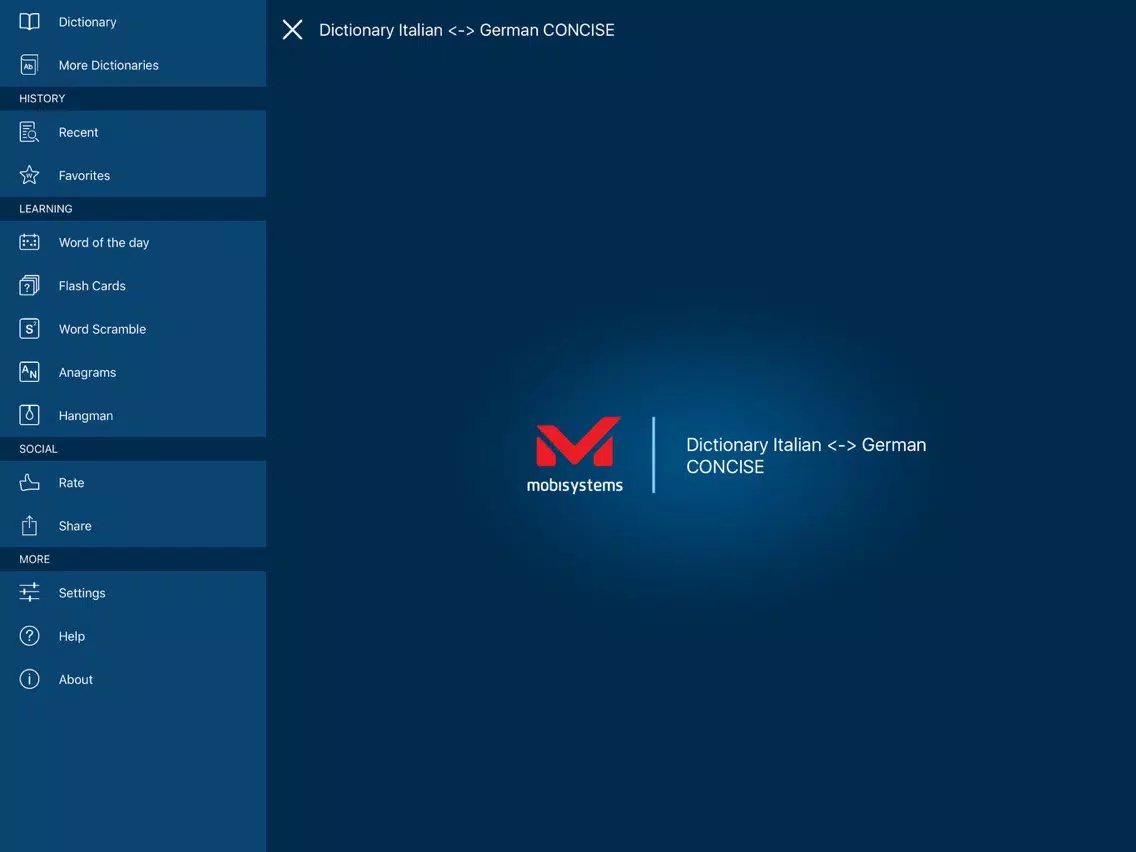Click the More Dictionaries icon
1136x852 pixels.
pos(29,65)
